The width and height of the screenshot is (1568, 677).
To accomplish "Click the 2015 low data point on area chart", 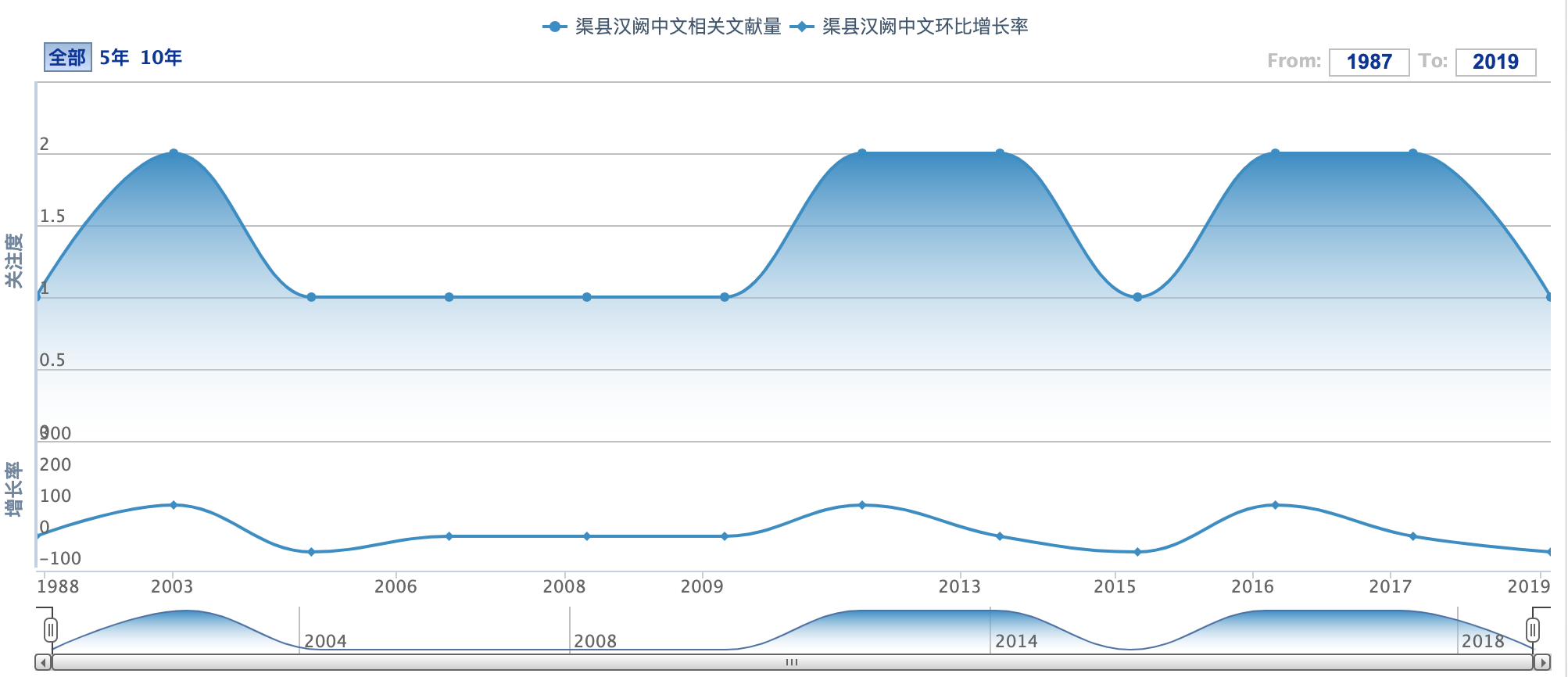I will pyautogui.click(x=1137, y=297).
